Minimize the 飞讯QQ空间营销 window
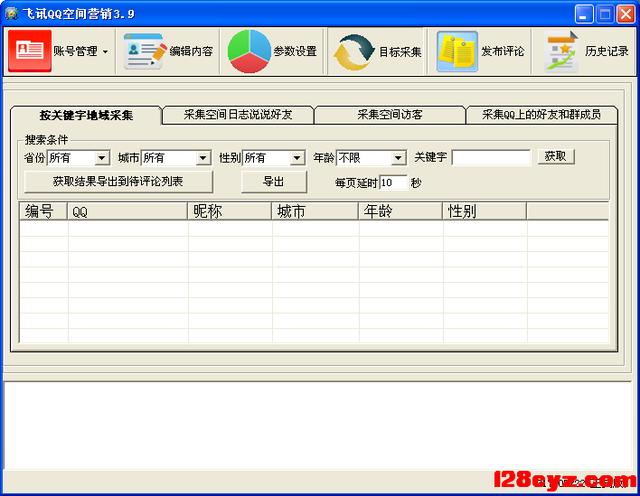 tap(584, 15)
